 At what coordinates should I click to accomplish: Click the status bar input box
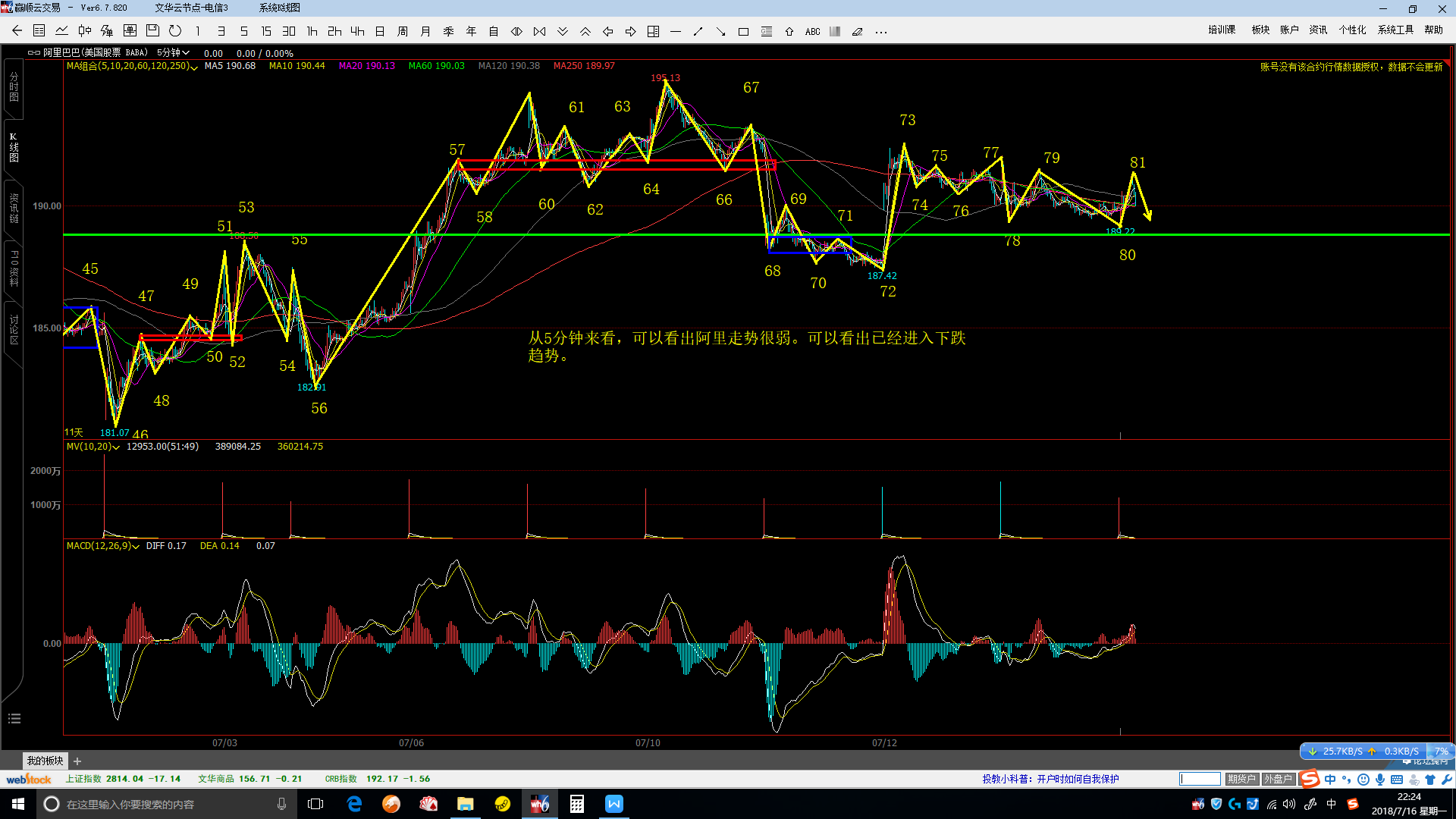point(1200,779)
